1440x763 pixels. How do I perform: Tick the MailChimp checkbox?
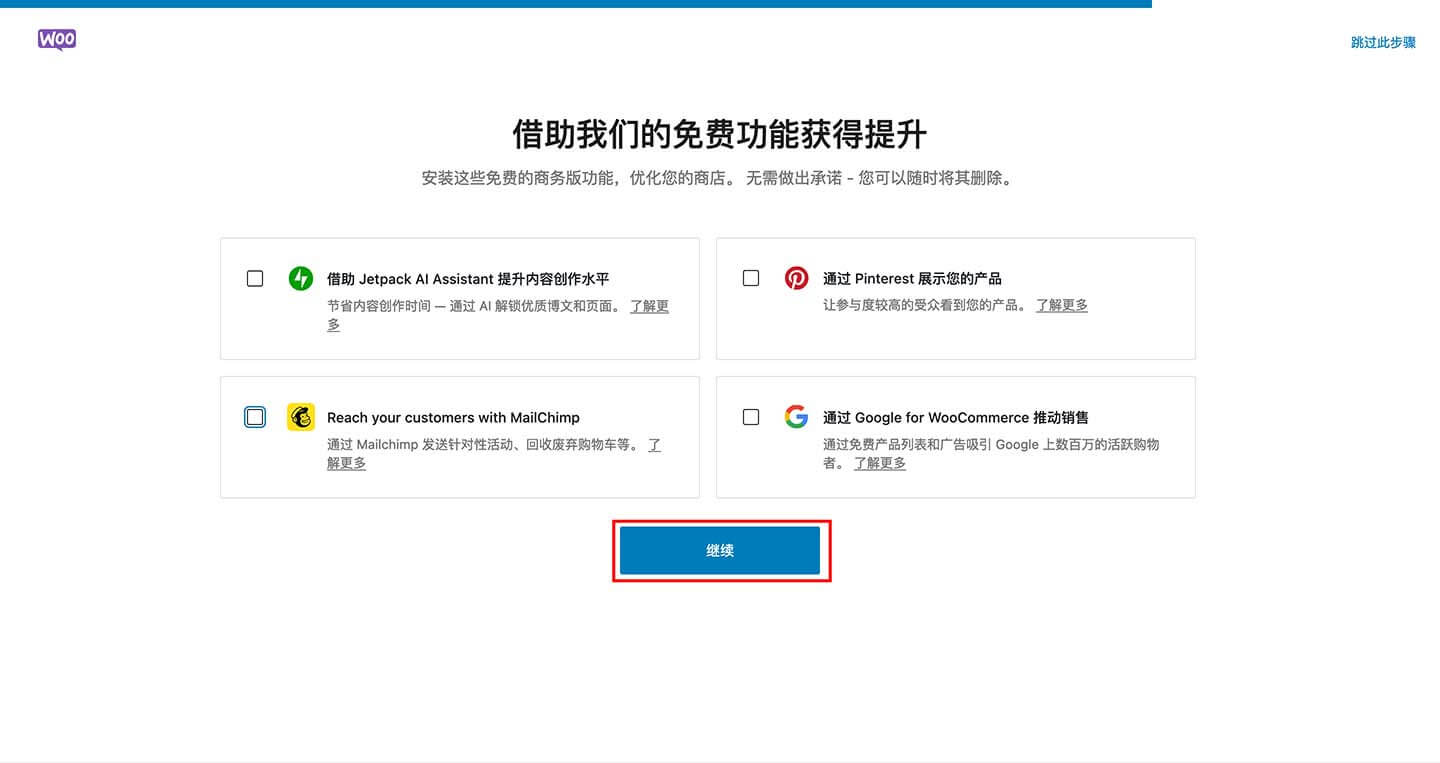255,417
